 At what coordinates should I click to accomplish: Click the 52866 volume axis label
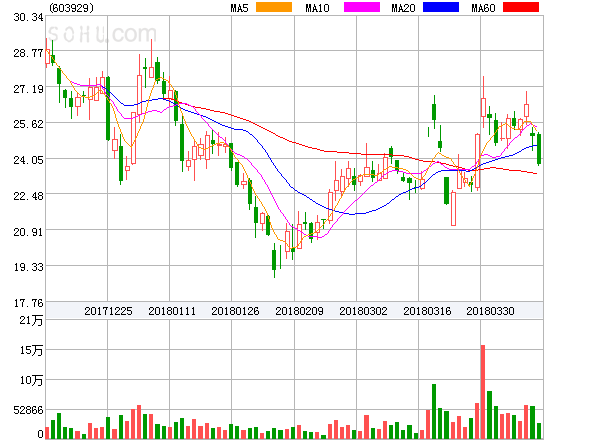(28, 410)
